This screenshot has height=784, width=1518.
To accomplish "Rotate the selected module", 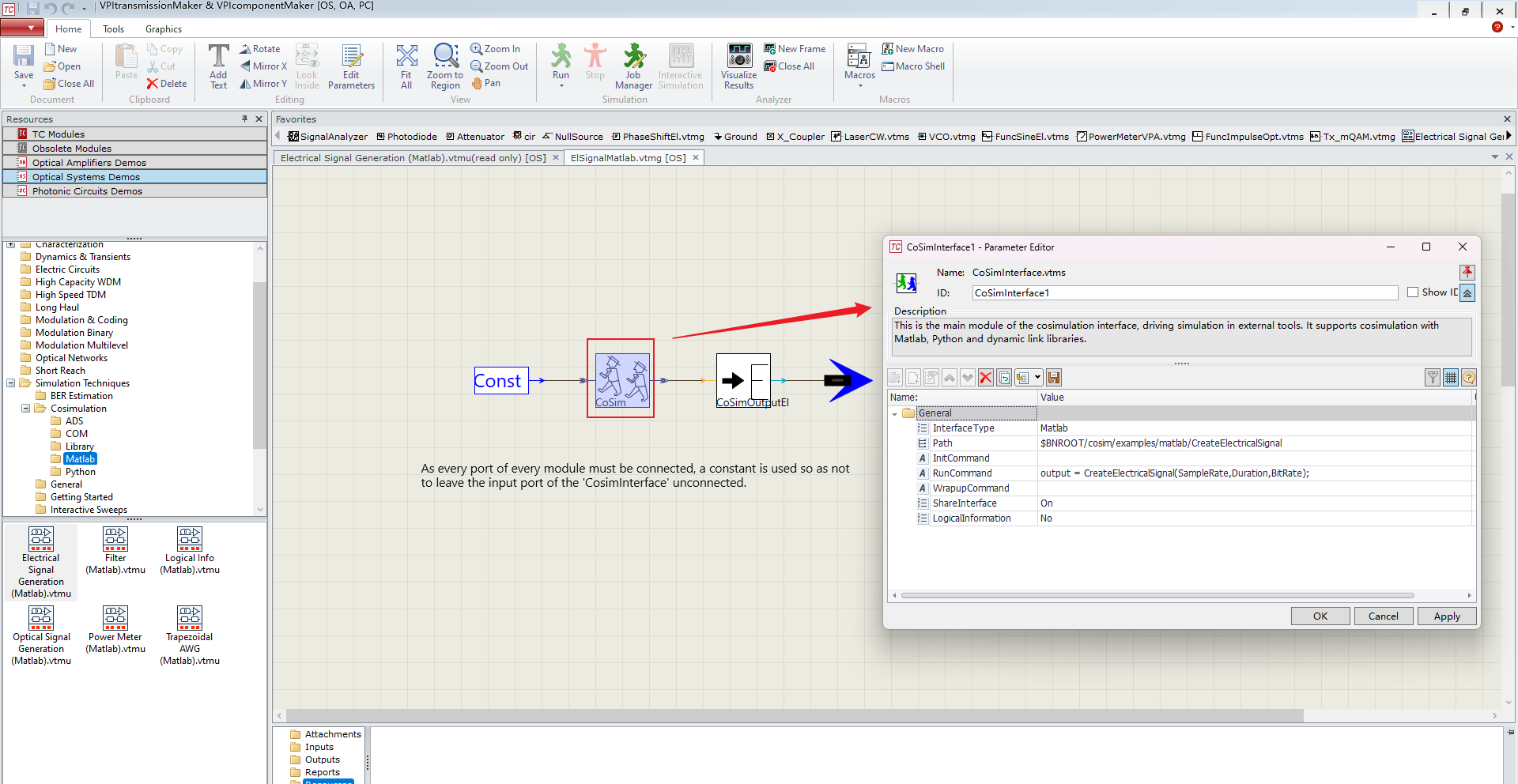I will click(x=260, y=49).
